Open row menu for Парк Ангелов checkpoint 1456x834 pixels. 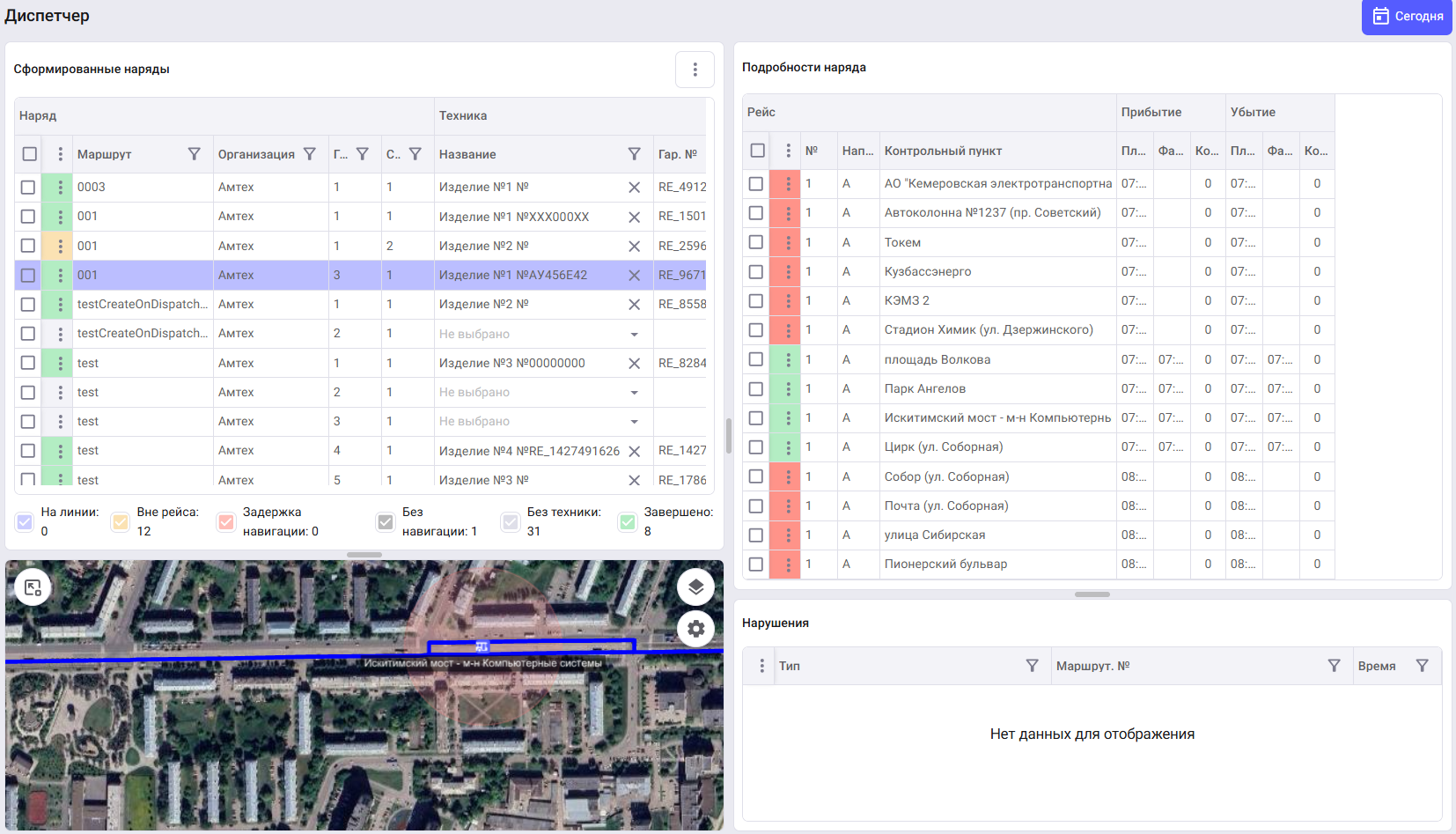[x=788, y=388]
